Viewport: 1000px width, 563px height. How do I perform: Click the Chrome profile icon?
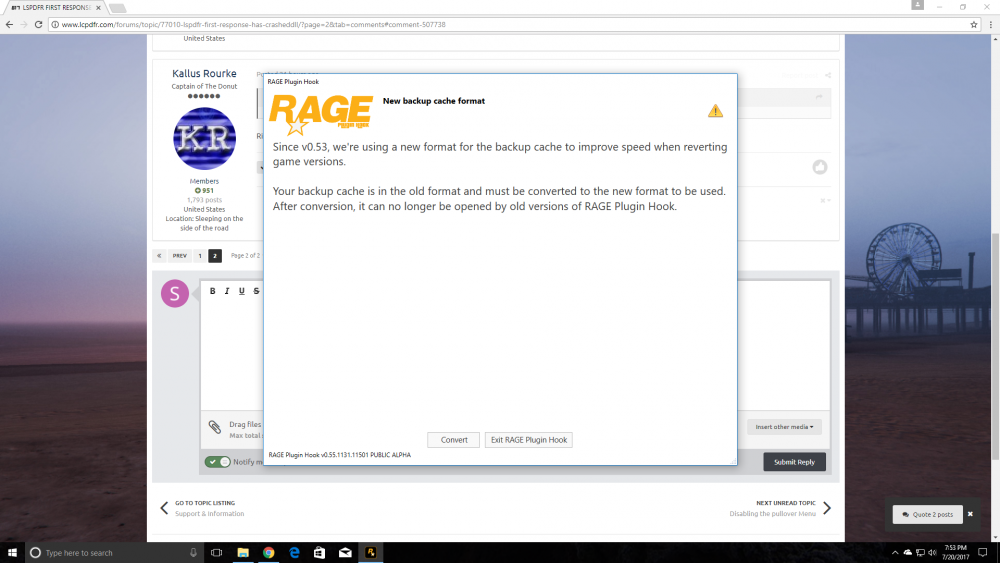(917, 5)
